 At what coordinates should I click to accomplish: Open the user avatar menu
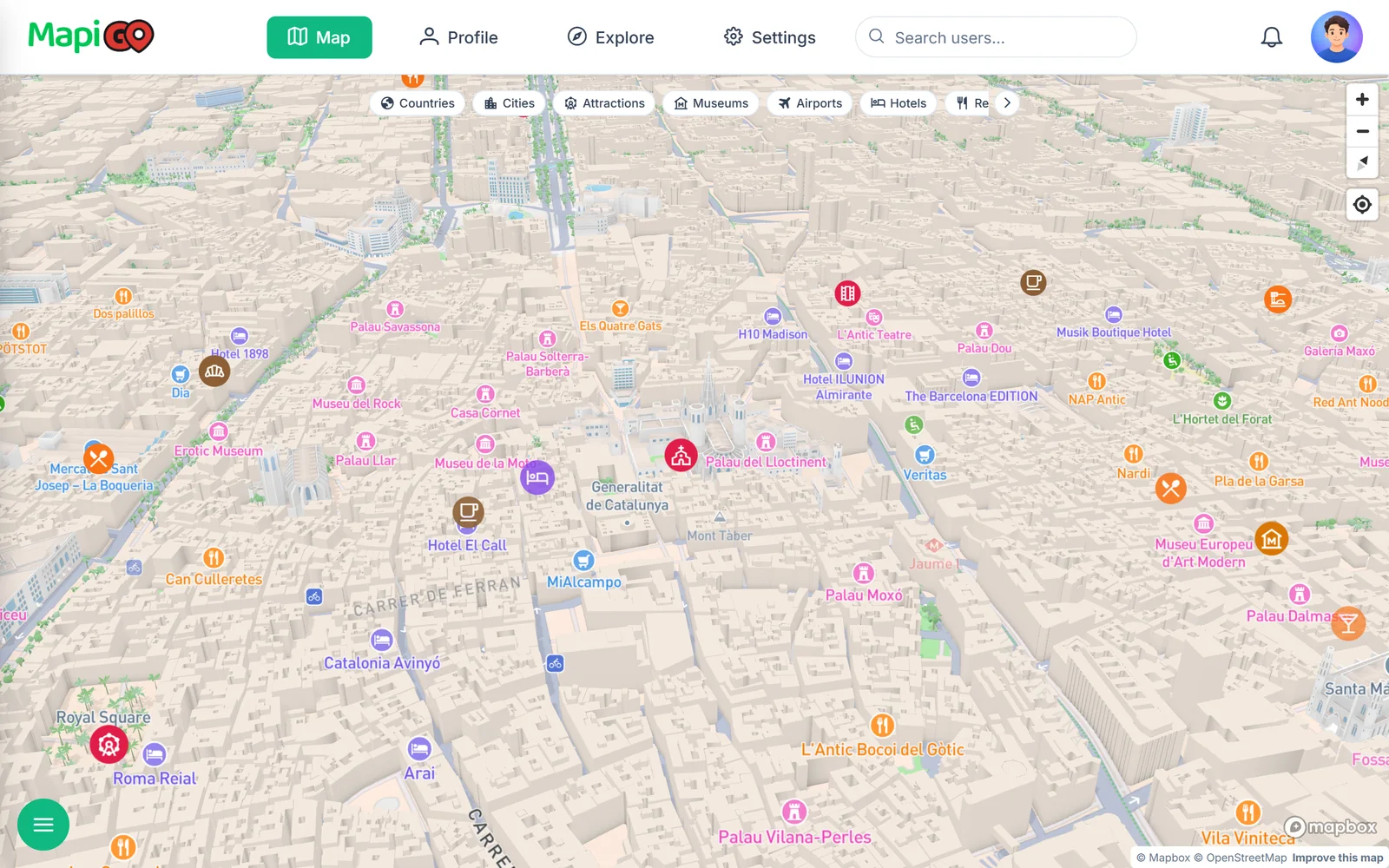[x=1336, y=37]
